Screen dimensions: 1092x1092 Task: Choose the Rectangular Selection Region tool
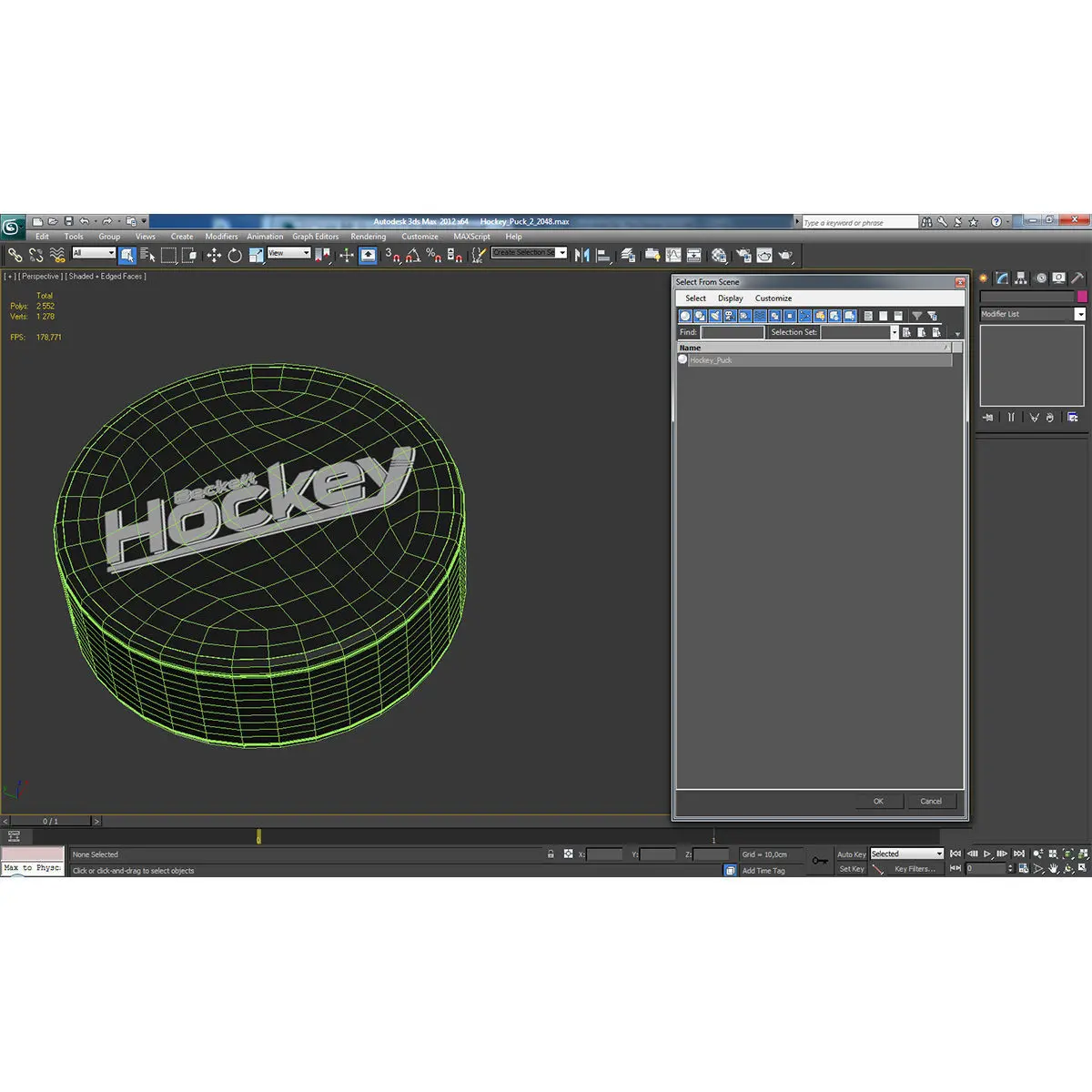[x=168, y=256]
